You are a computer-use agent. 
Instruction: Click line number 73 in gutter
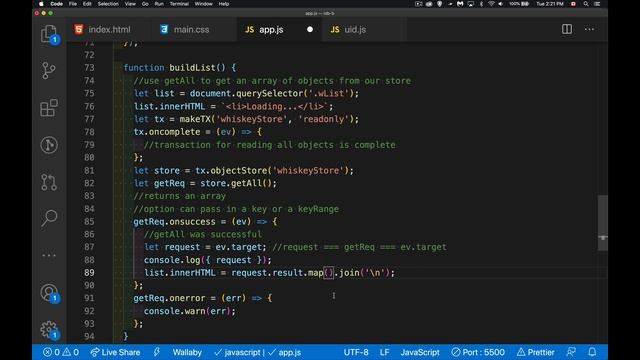[89, 67]
